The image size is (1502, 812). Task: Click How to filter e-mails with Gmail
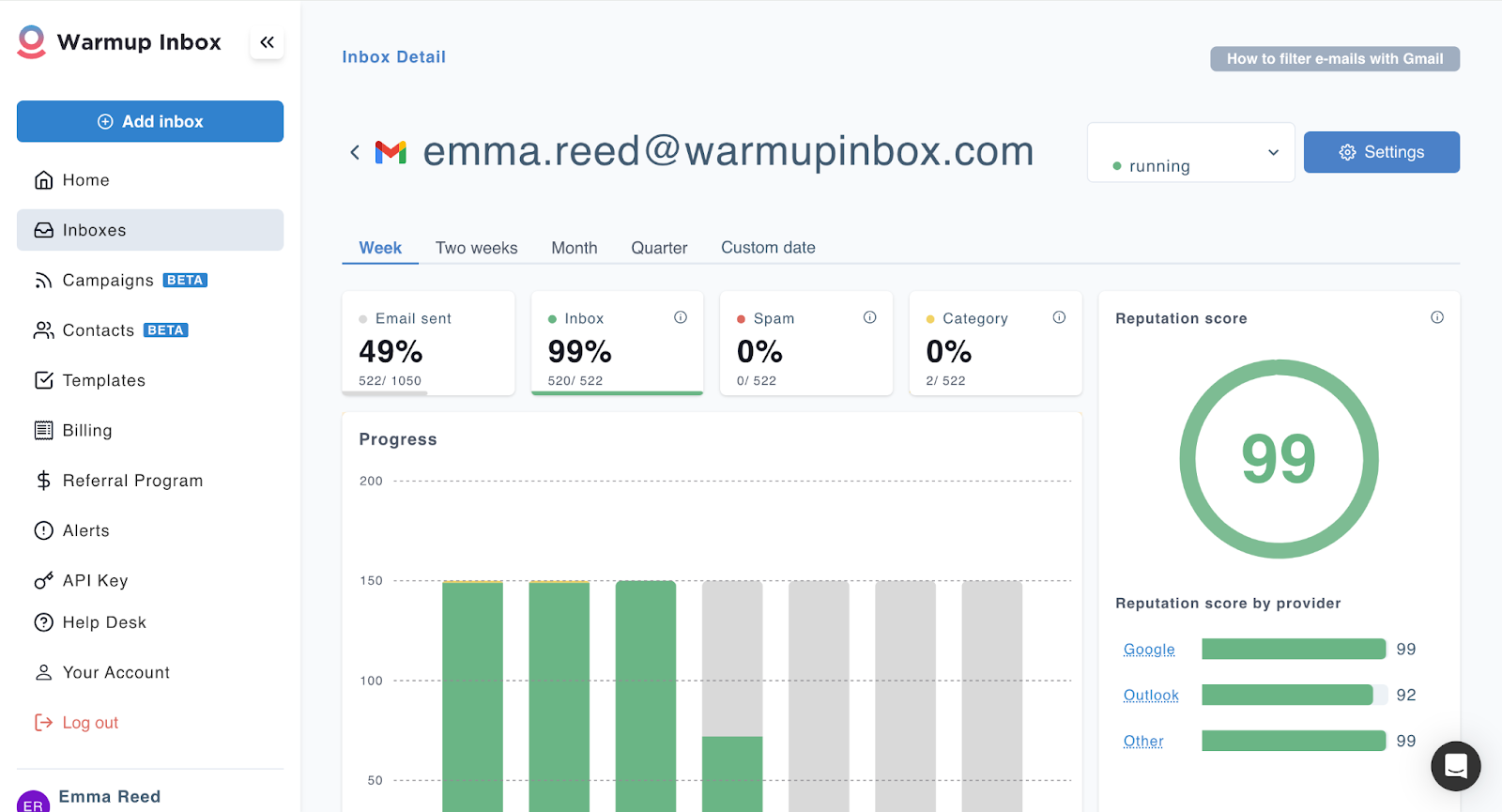point(1335,58)
